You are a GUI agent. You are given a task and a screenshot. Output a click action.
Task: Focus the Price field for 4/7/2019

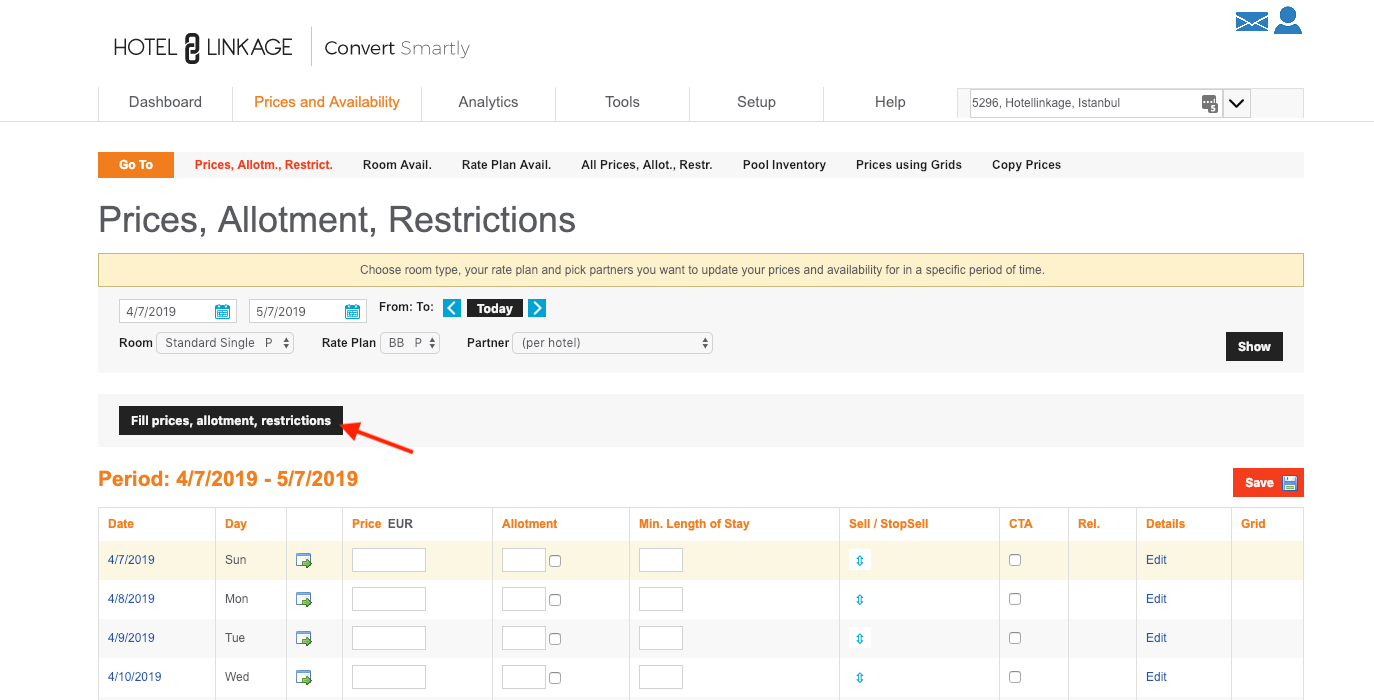pos(389,560)
